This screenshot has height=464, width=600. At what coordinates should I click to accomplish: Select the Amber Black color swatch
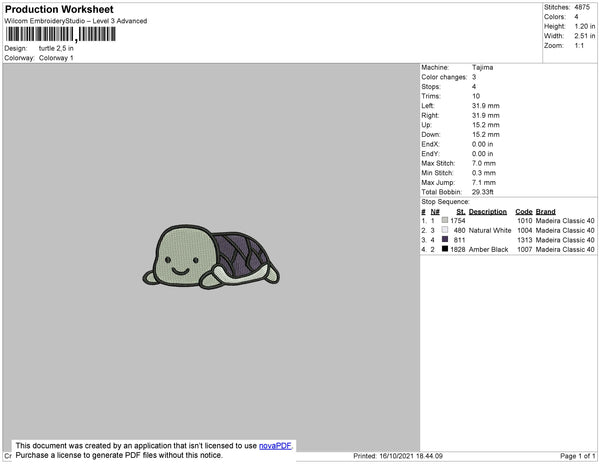coord(445,249)
